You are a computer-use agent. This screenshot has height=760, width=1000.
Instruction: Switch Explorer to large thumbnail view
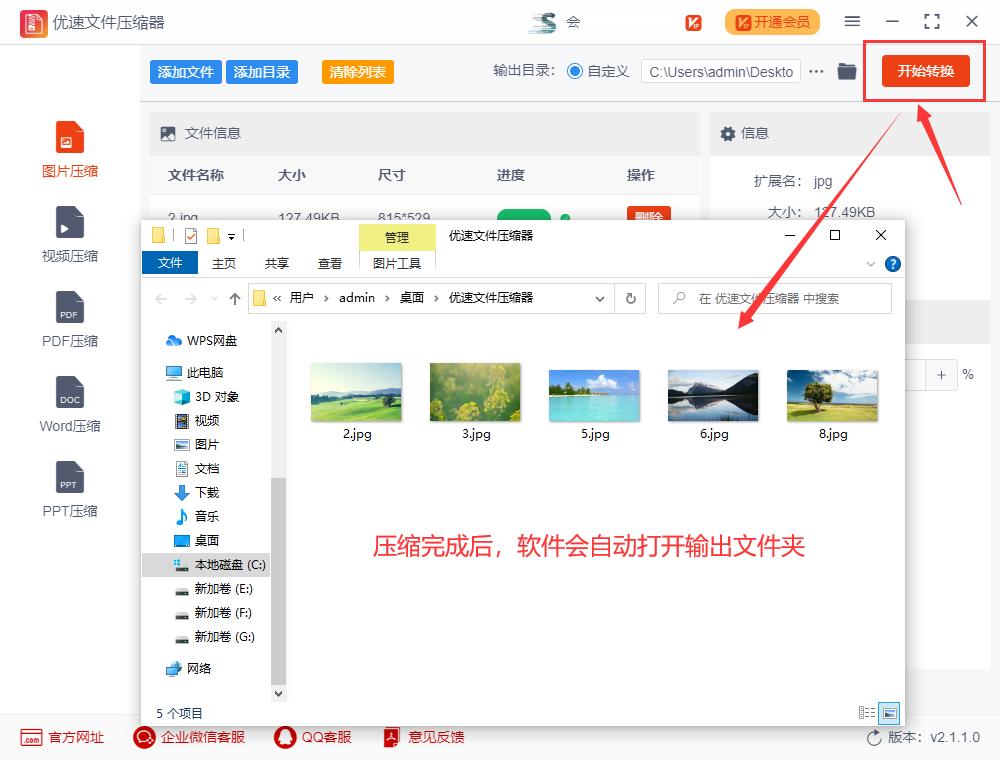pyautogui.click(x=888, y=712)
